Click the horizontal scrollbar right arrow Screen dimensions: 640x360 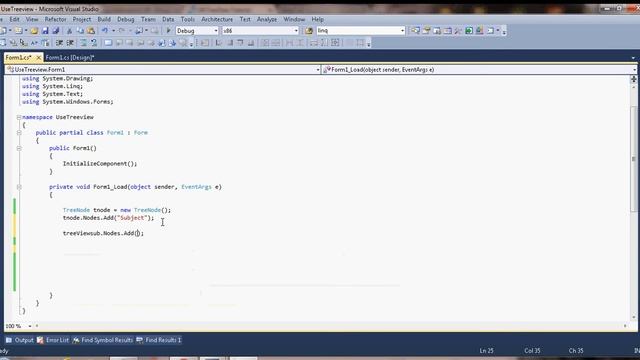pyautogui.click(x=625, y=326)
